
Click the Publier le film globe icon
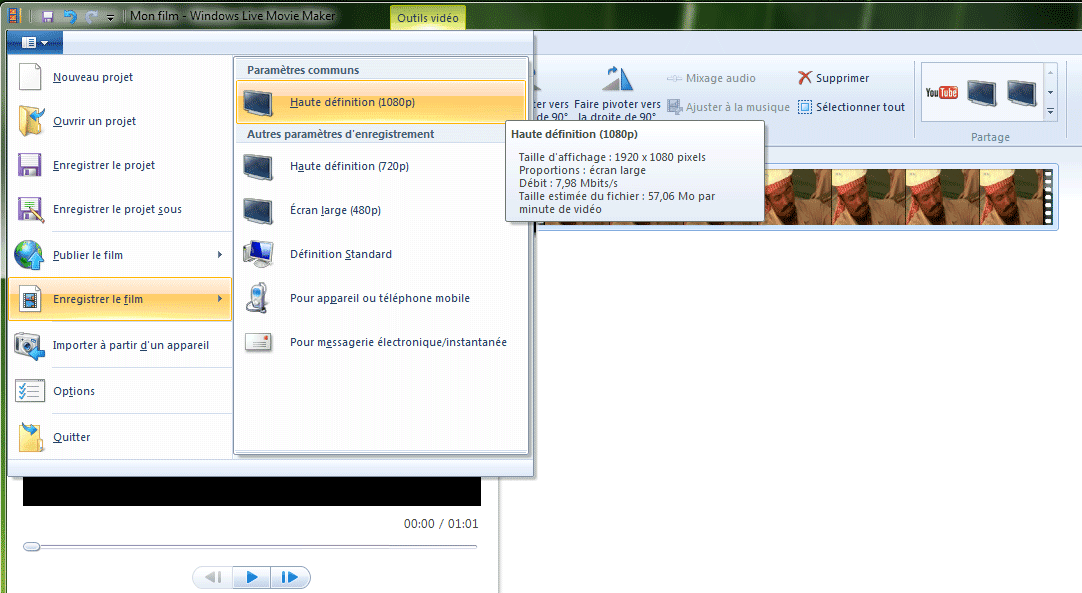(29, 255)
